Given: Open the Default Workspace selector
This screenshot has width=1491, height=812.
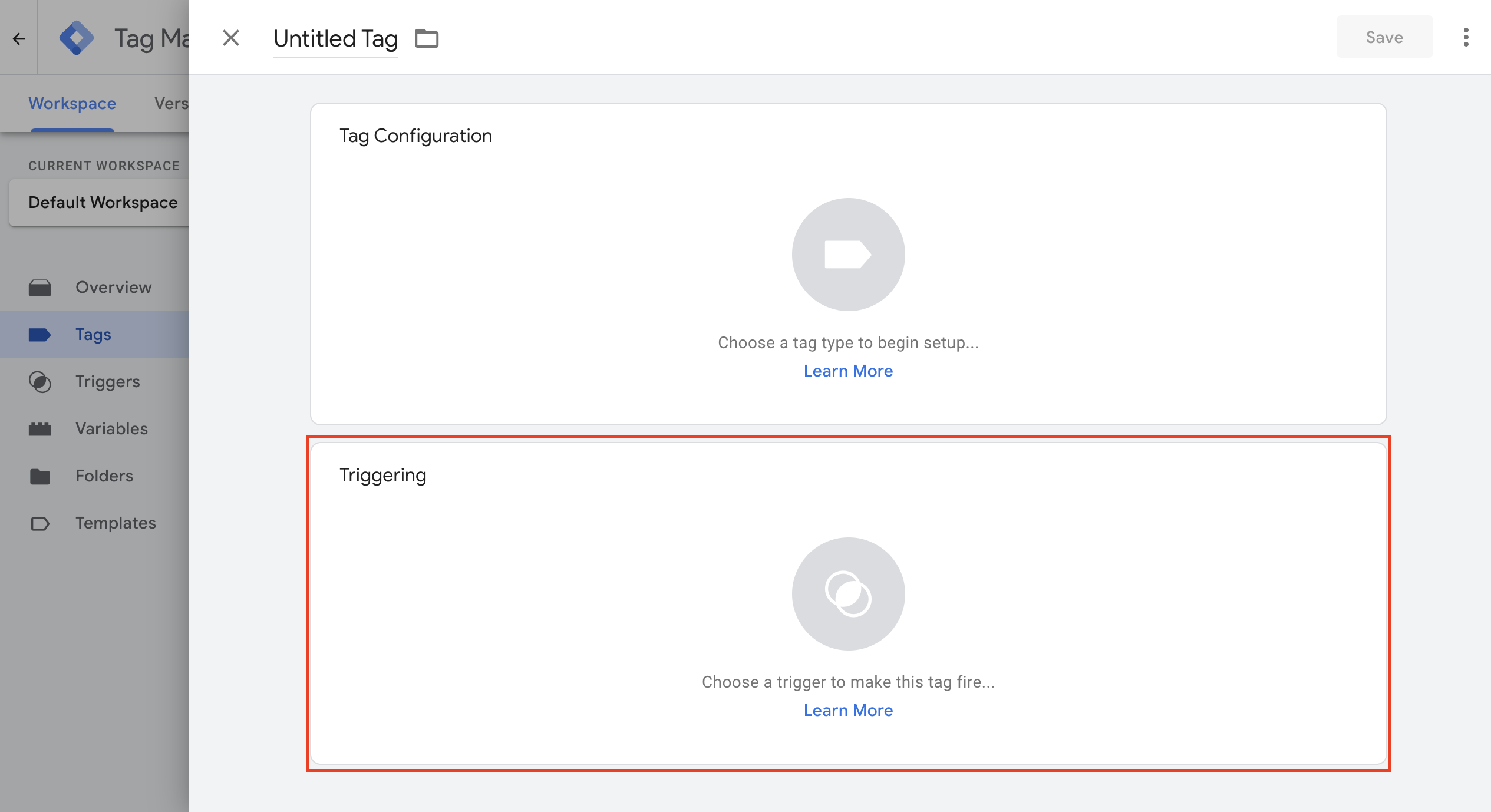Looking at the screenshot, I should coord(99,203).
